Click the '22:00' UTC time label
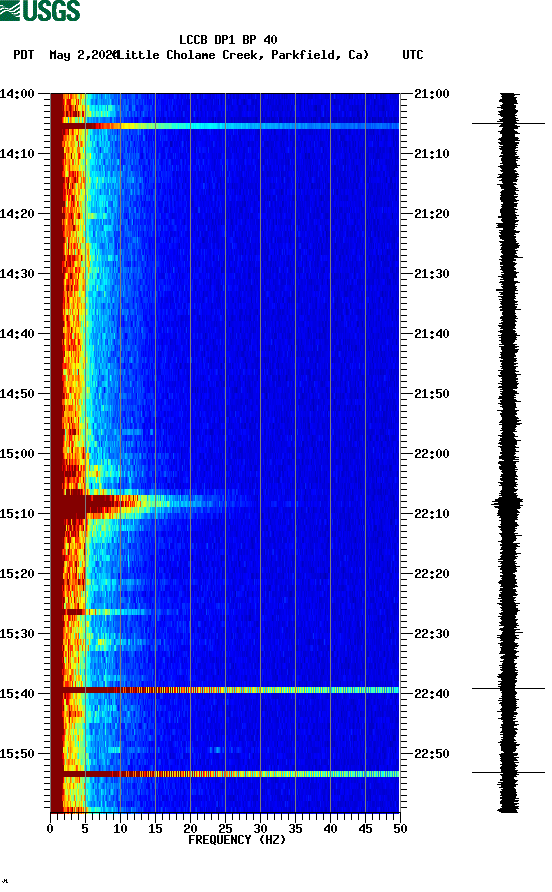 (x=432, y=454)
